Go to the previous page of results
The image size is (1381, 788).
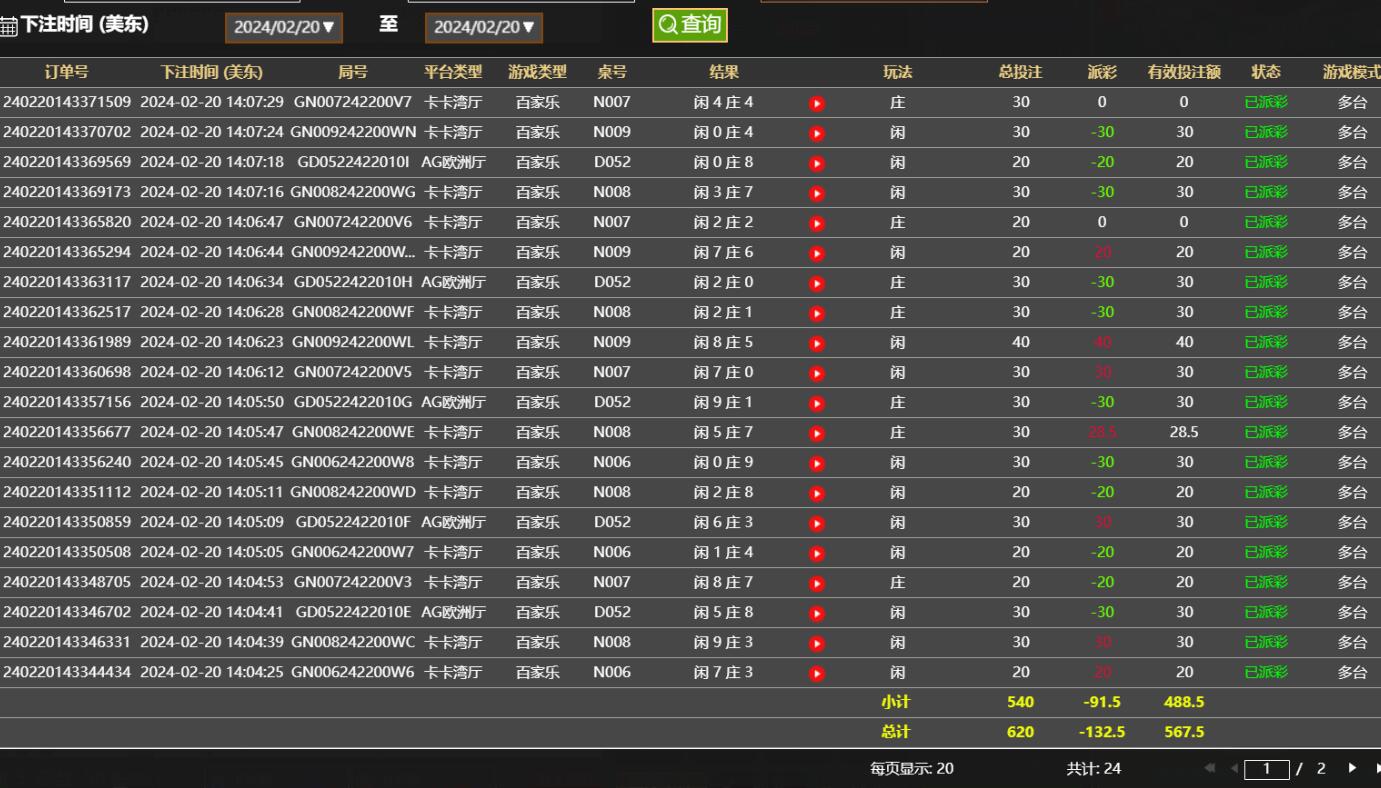[1233, 768]
